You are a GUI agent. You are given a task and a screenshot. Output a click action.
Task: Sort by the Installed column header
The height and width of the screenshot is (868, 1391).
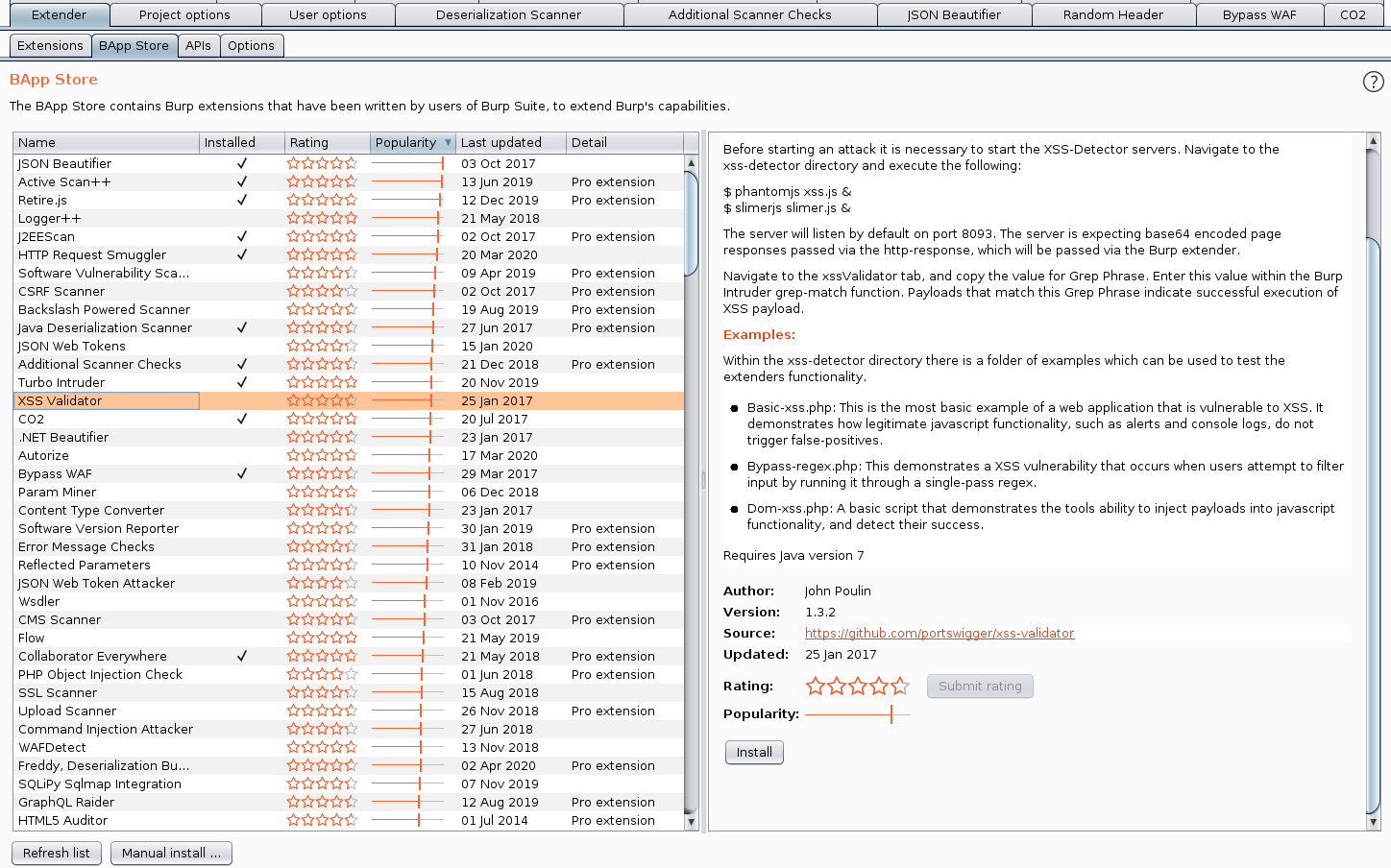point(242,142)
